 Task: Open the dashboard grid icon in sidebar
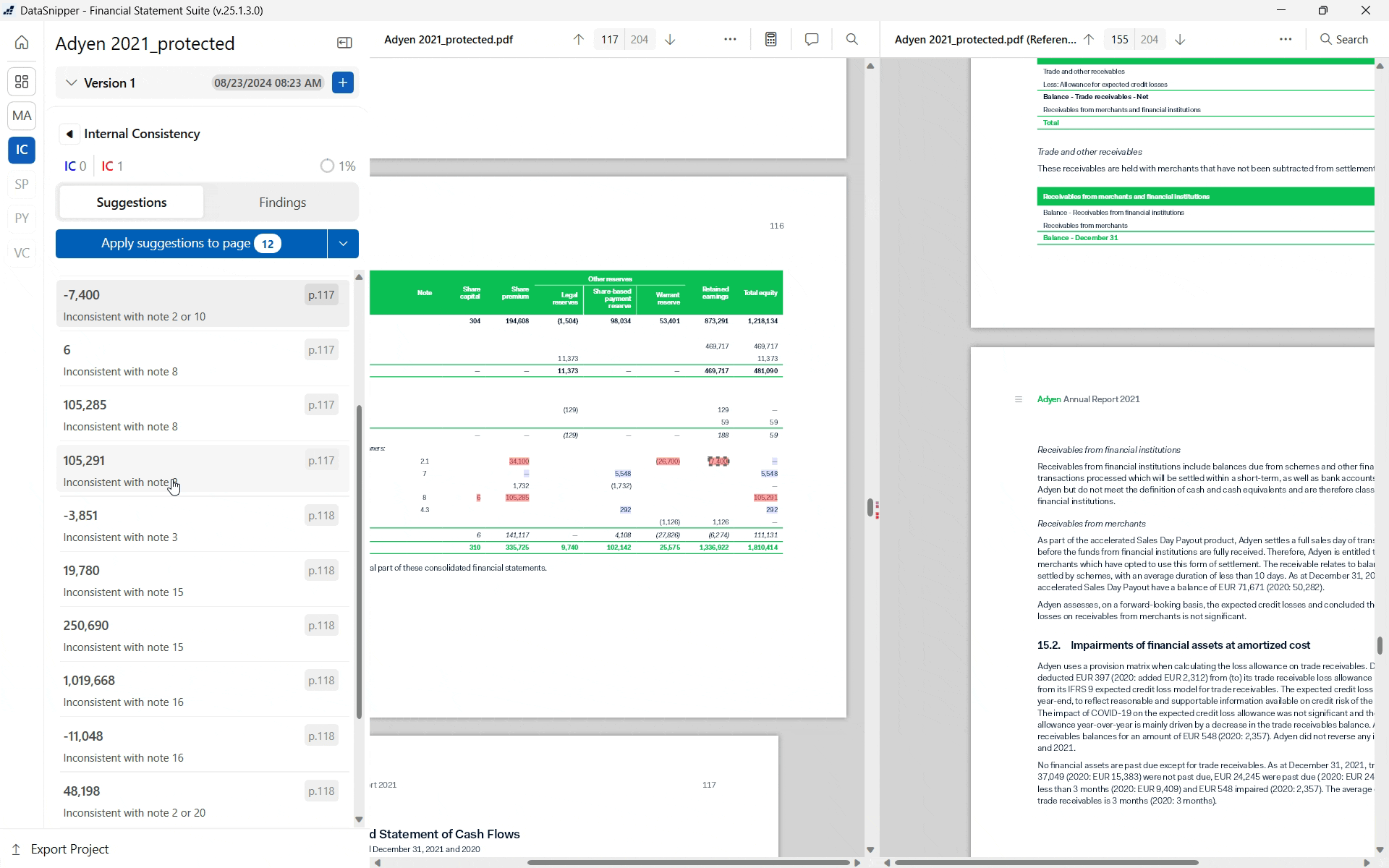(x=22, y=82)
